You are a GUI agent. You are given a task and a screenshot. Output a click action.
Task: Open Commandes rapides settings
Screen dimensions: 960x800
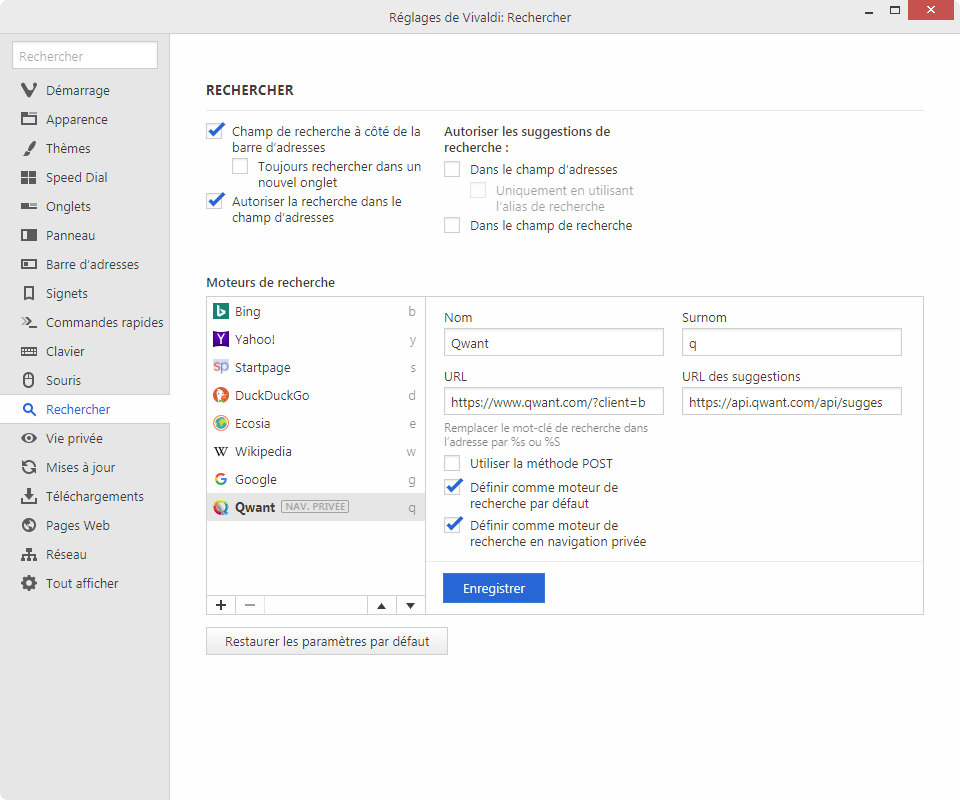coord(85,322)
